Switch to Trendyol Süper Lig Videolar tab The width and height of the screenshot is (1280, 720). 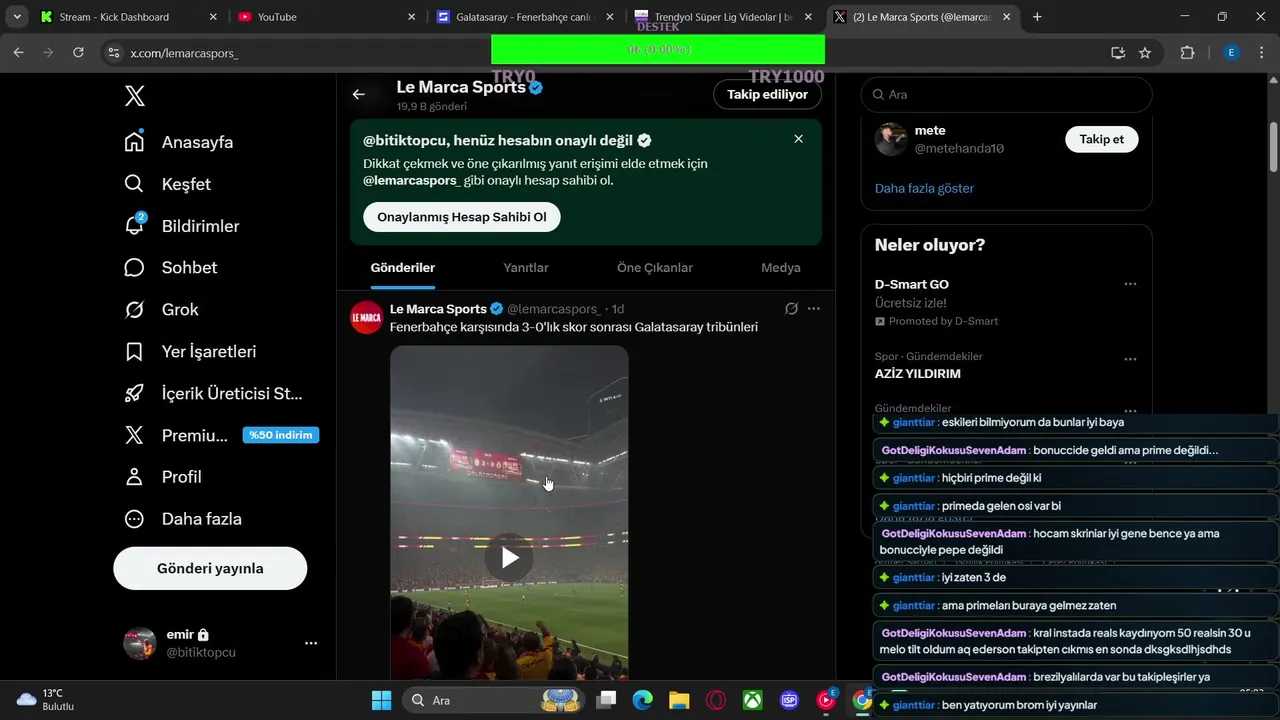[724, 17]
